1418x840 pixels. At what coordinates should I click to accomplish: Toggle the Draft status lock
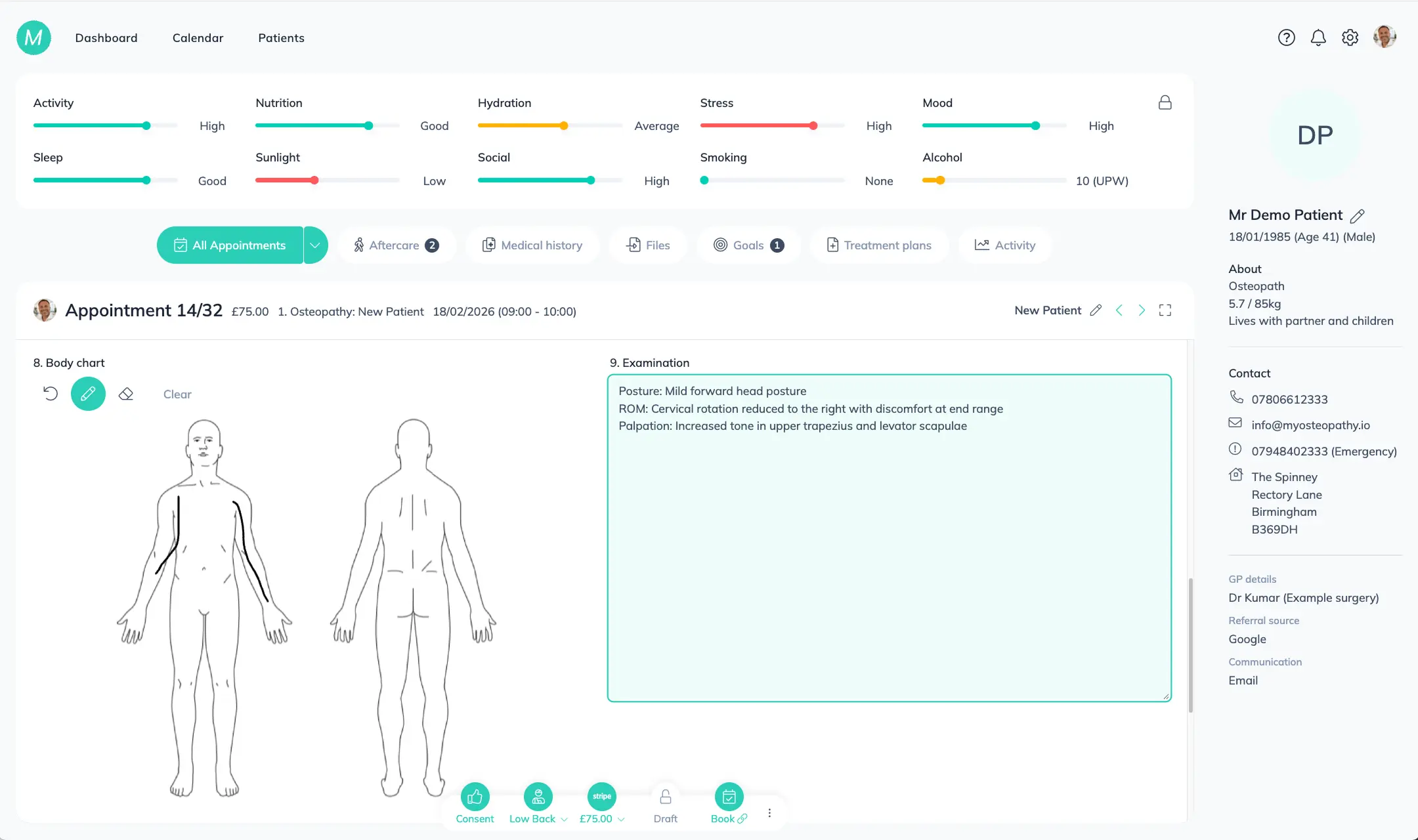(665, 797)
